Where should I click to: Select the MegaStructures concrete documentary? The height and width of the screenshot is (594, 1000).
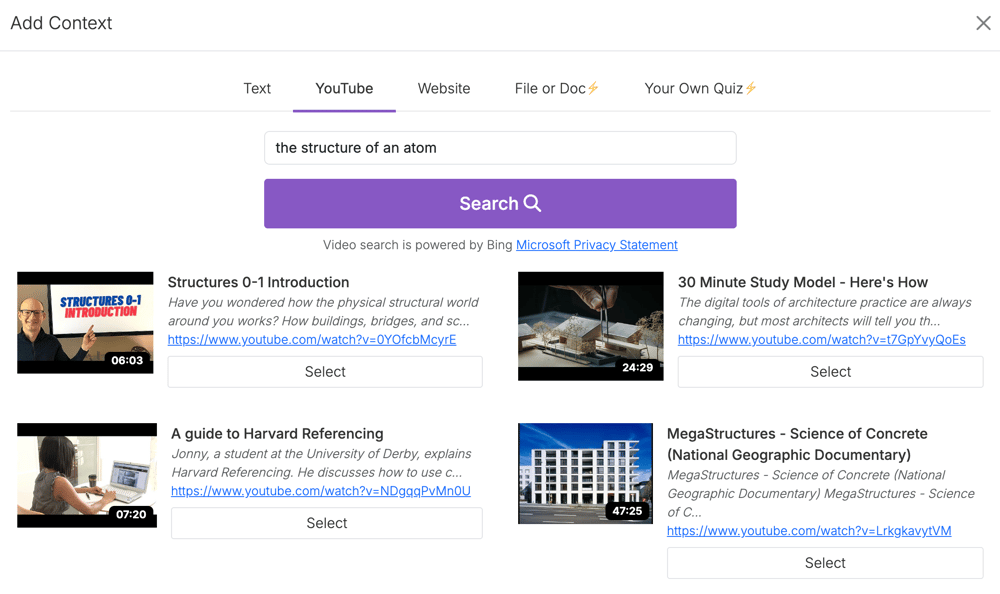point(824,562)
